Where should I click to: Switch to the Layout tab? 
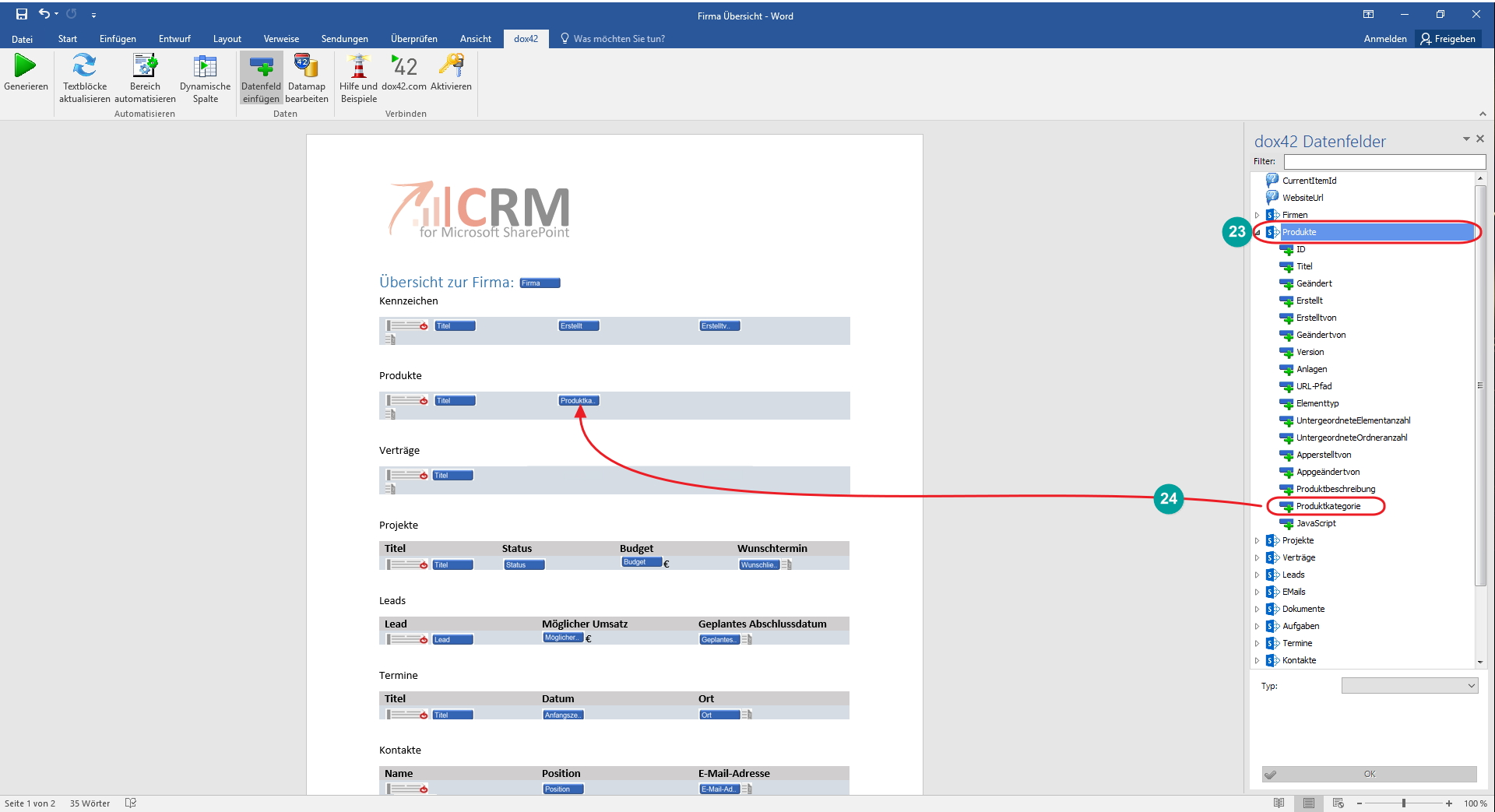click(x=227, y=39)
